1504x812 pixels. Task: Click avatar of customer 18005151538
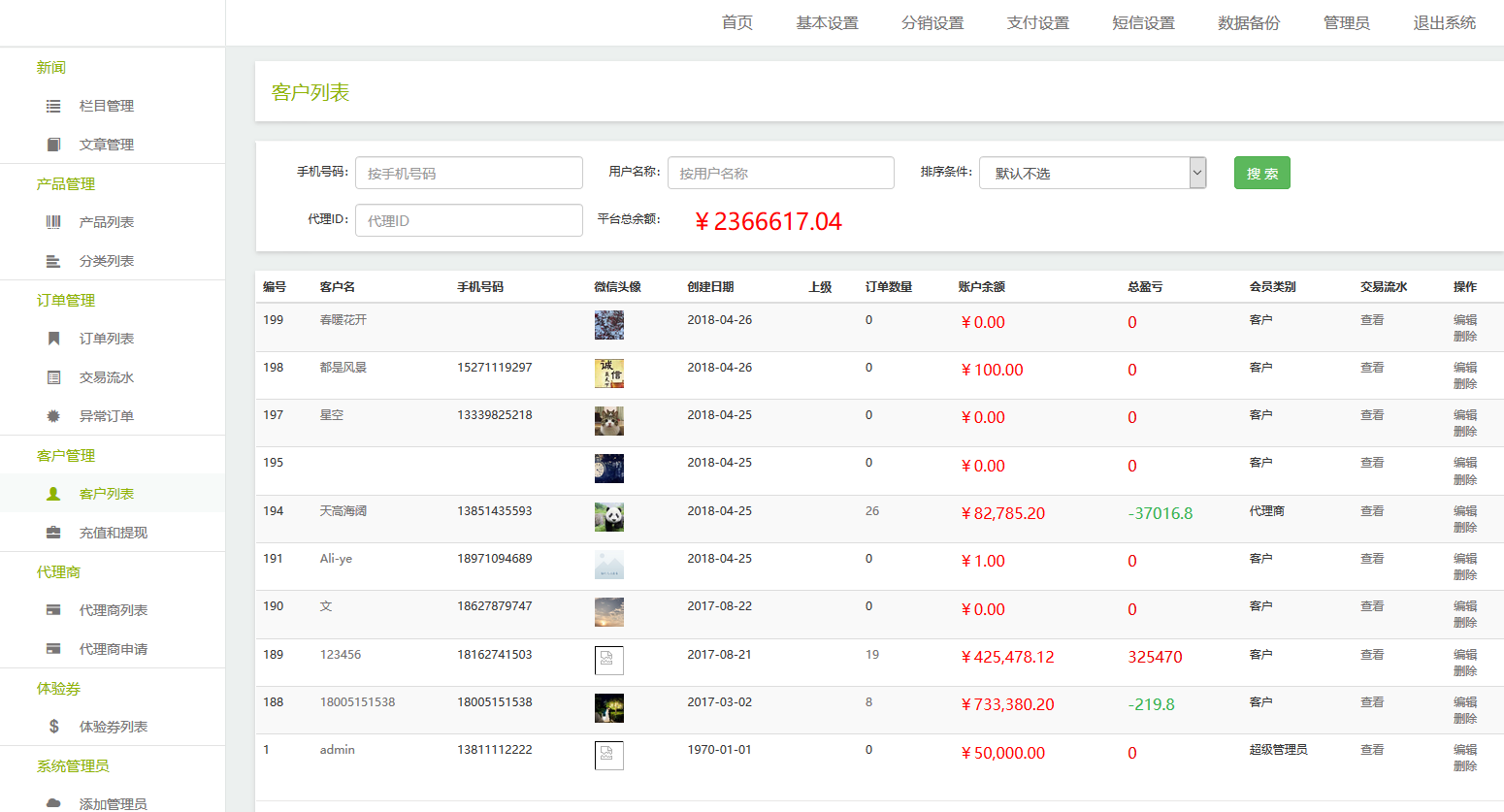pos(609,707)
